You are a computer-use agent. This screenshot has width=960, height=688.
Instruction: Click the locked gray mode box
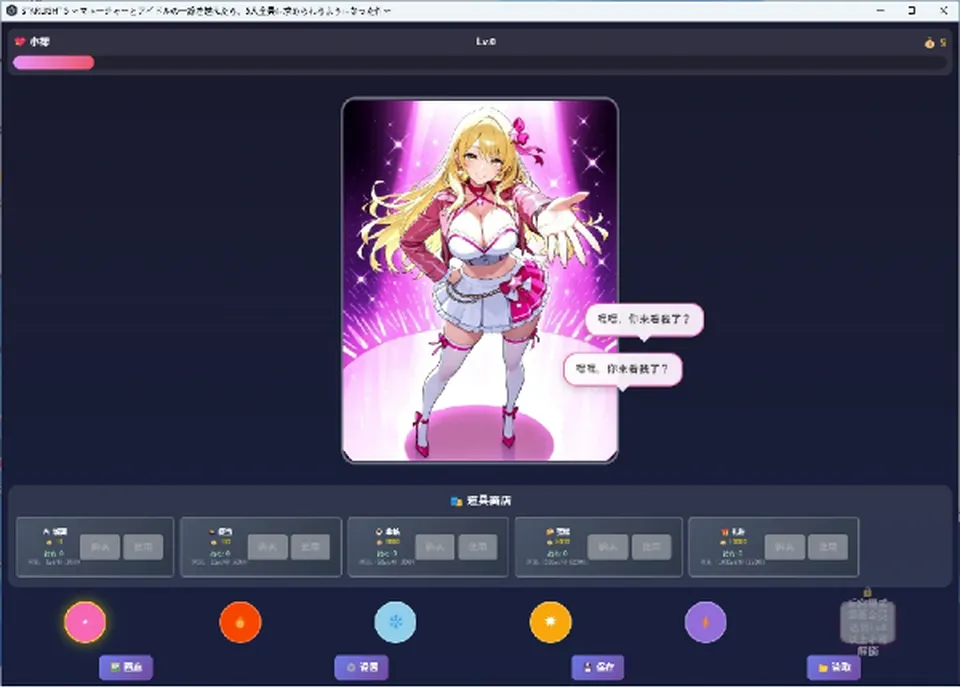point(868,622)
